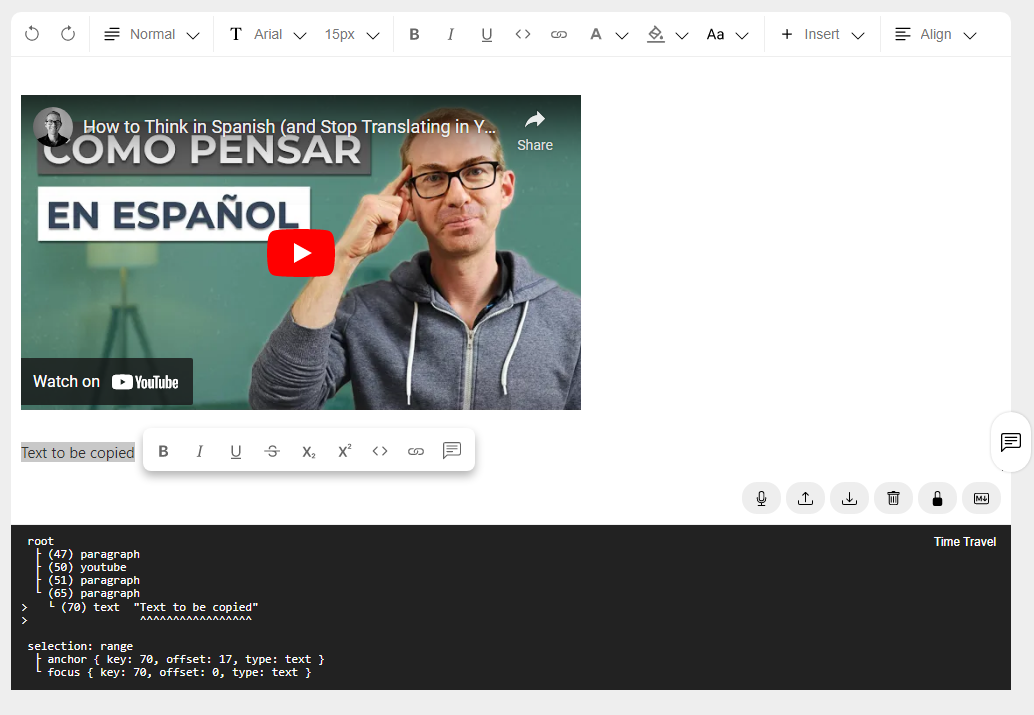Click the Undo icon in the toolbar
Screen dimensions: 1034x715
(31, 33)
